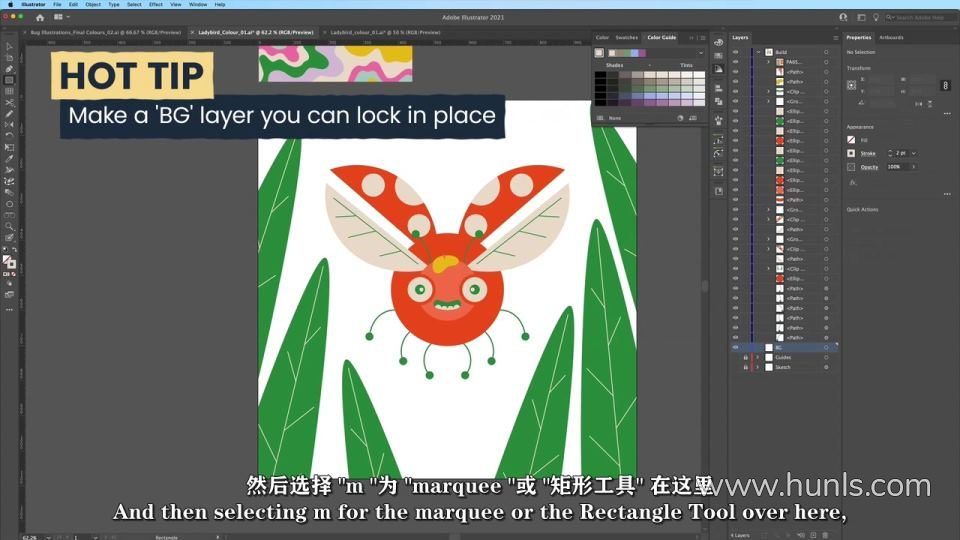Open the Illustrator app menu
Image resolution: width=960 pixels, height=540 pixels.
[33, 4]
